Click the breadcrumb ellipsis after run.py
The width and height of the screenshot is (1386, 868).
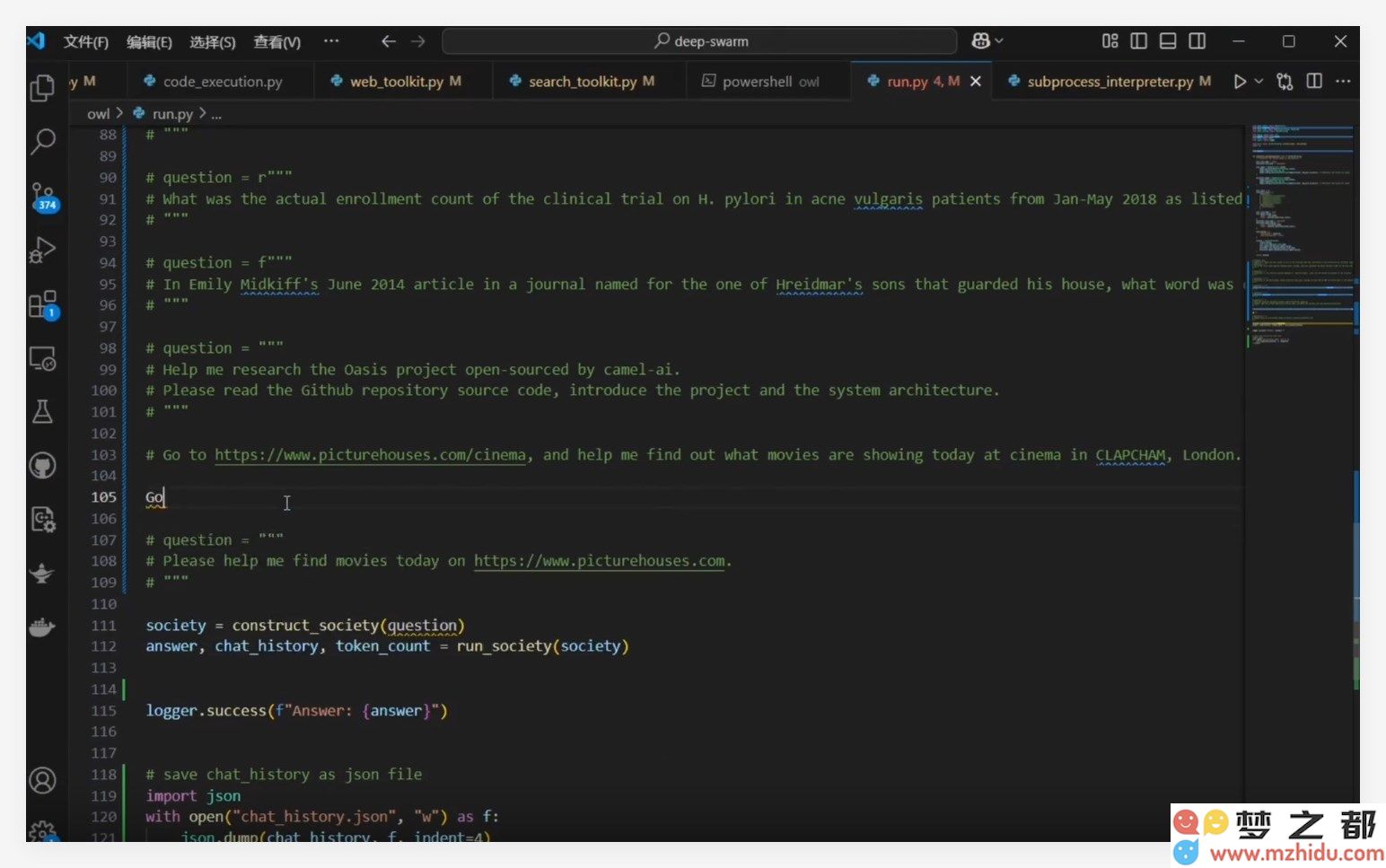tap(216, 114)
